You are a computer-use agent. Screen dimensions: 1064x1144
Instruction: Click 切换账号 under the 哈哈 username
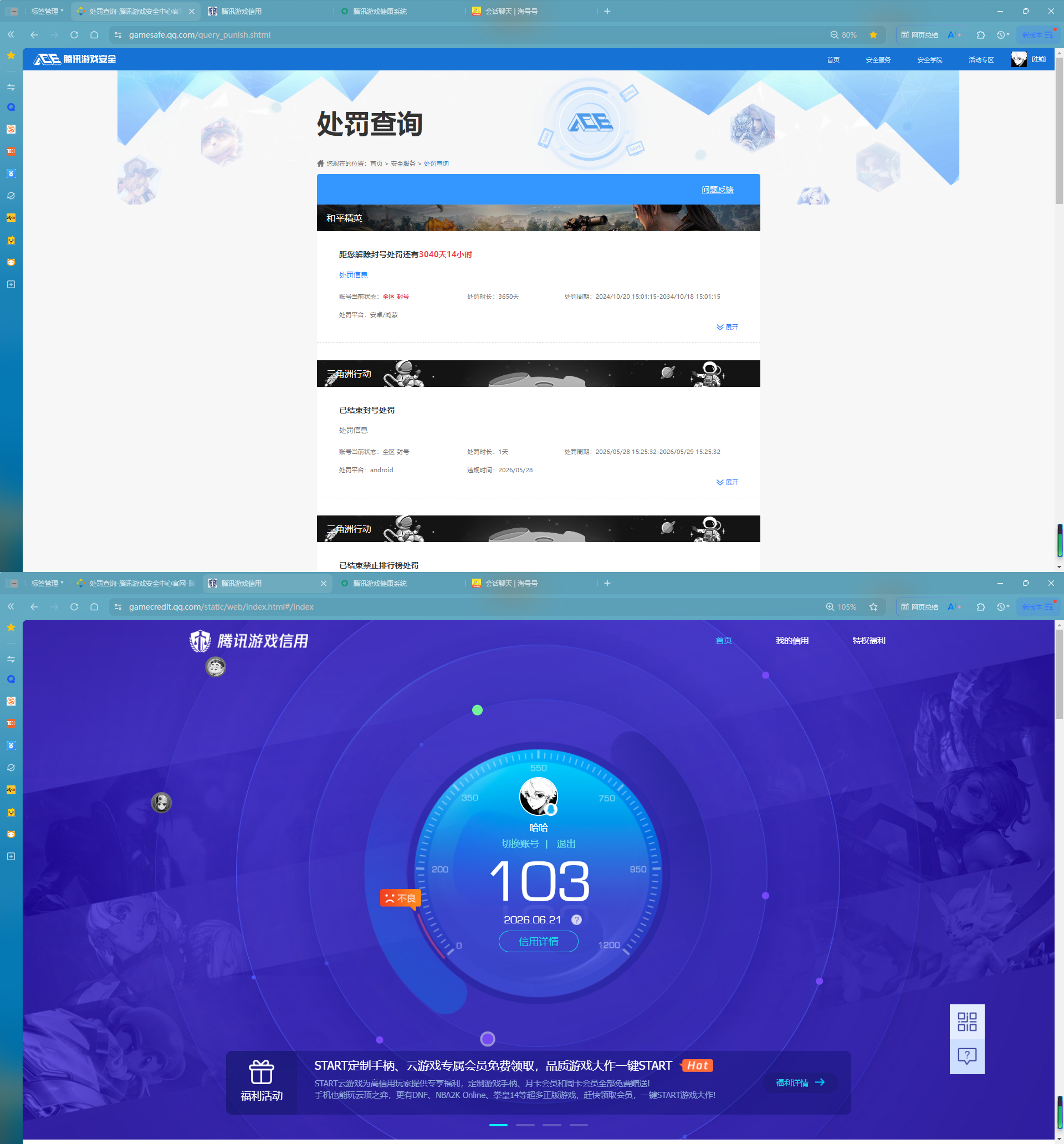pyautogui.click(x=520, y=844)
